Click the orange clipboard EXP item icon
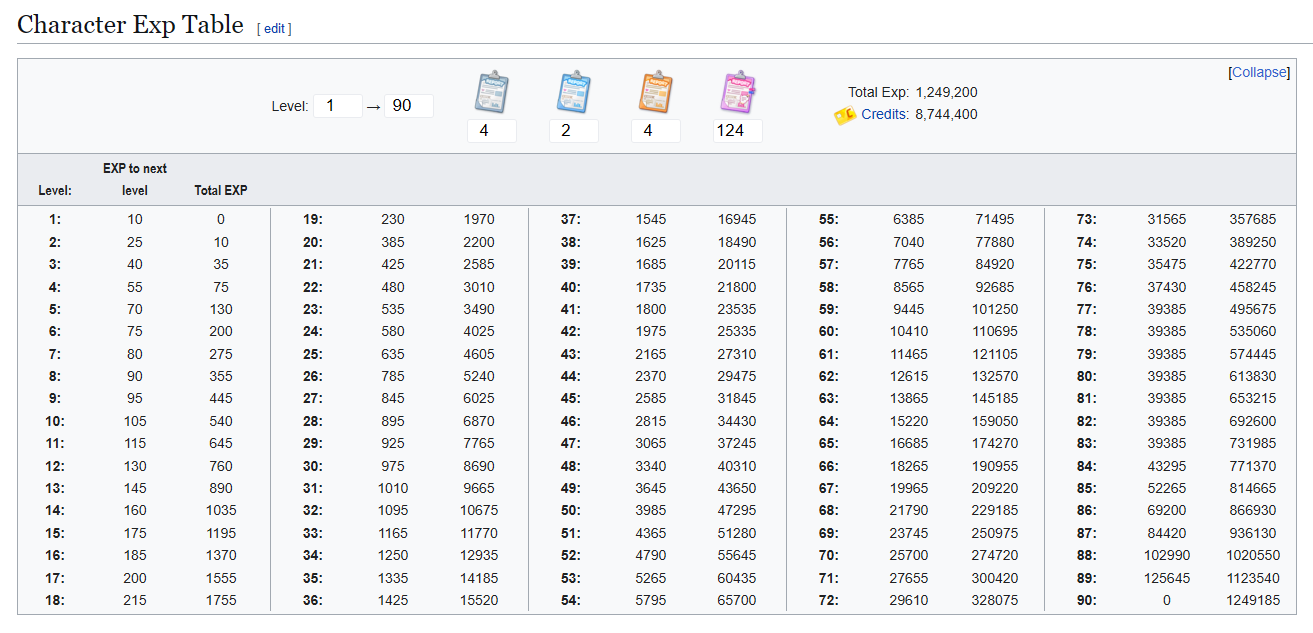1313x633 pixels. tap(655, 93)
